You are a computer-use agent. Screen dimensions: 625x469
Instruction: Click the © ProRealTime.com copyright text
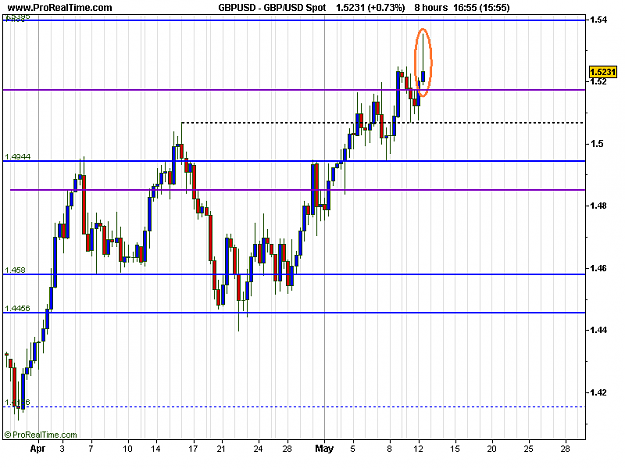[41, 435]
